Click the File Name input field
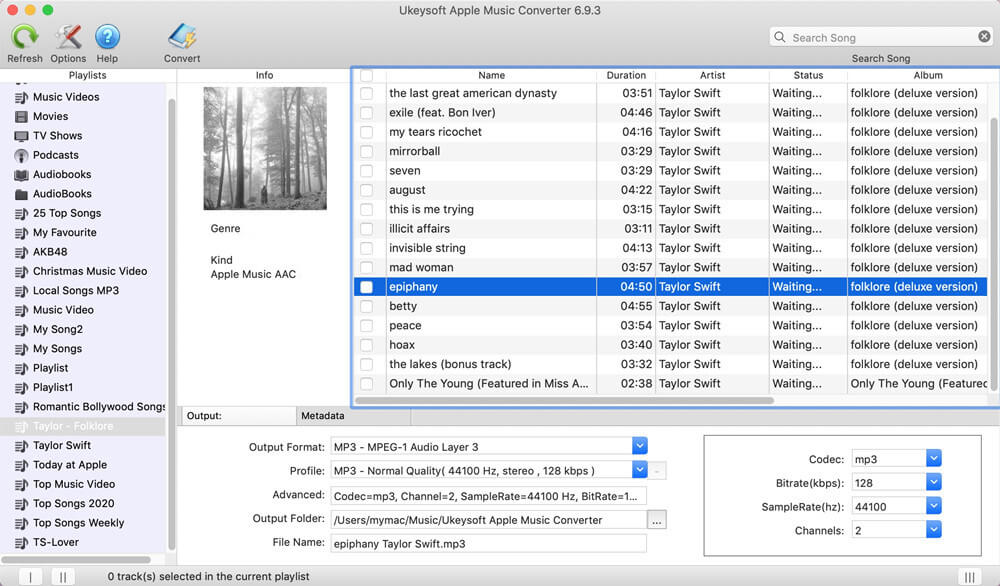The width and height of the screenshot is (1000, 586). pyautogui.click(x=489, y=543)
